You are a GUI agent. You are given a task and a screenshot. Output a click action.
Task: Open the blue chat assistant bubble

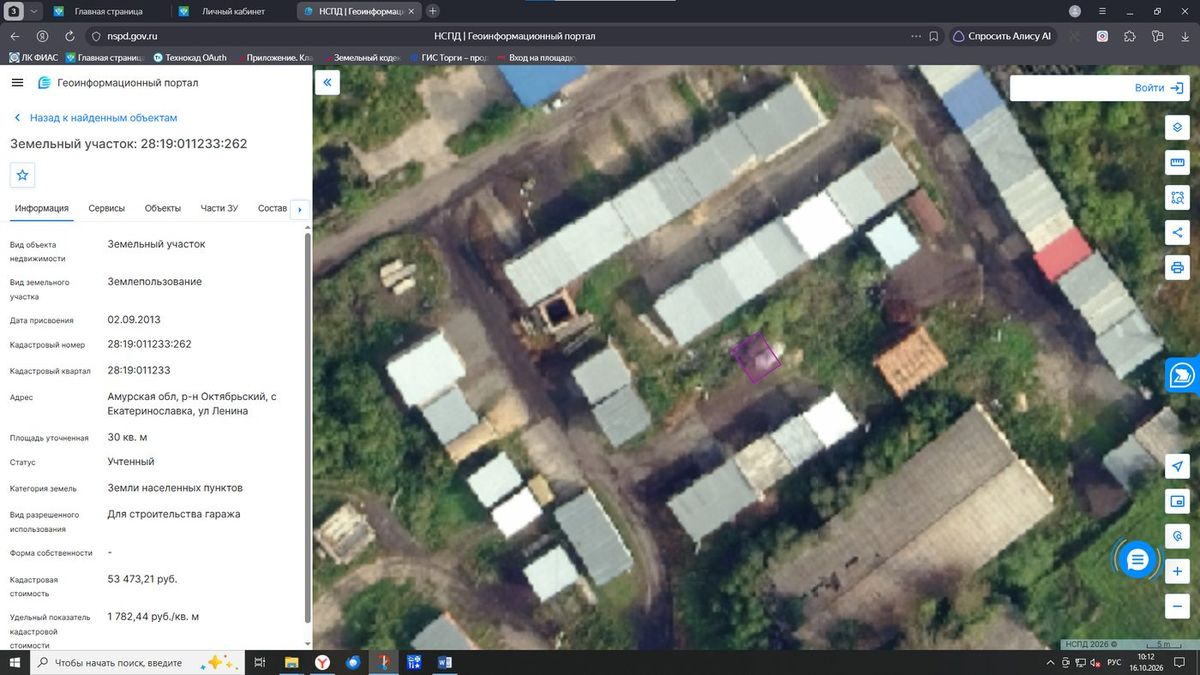[1136, 560]
